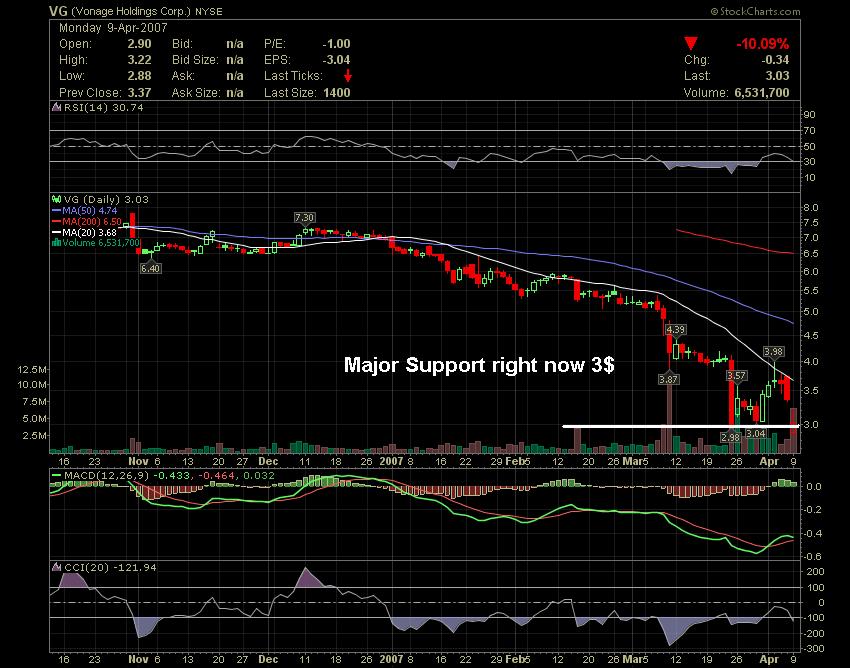
Task: Click the 8.0 price scale label
Action: click(x=811, y=208)
